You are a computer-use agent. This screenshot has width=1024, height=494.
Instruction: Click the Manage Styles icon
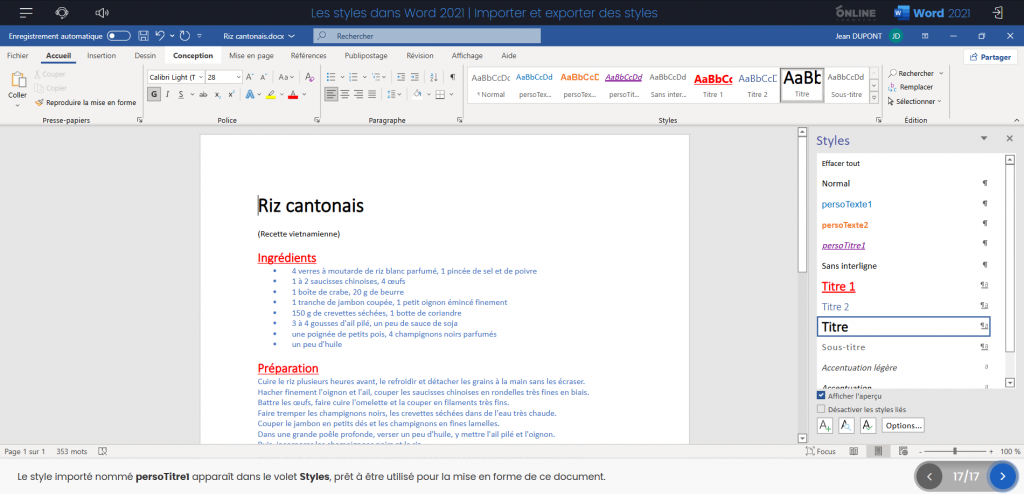[x=867, y=425]
